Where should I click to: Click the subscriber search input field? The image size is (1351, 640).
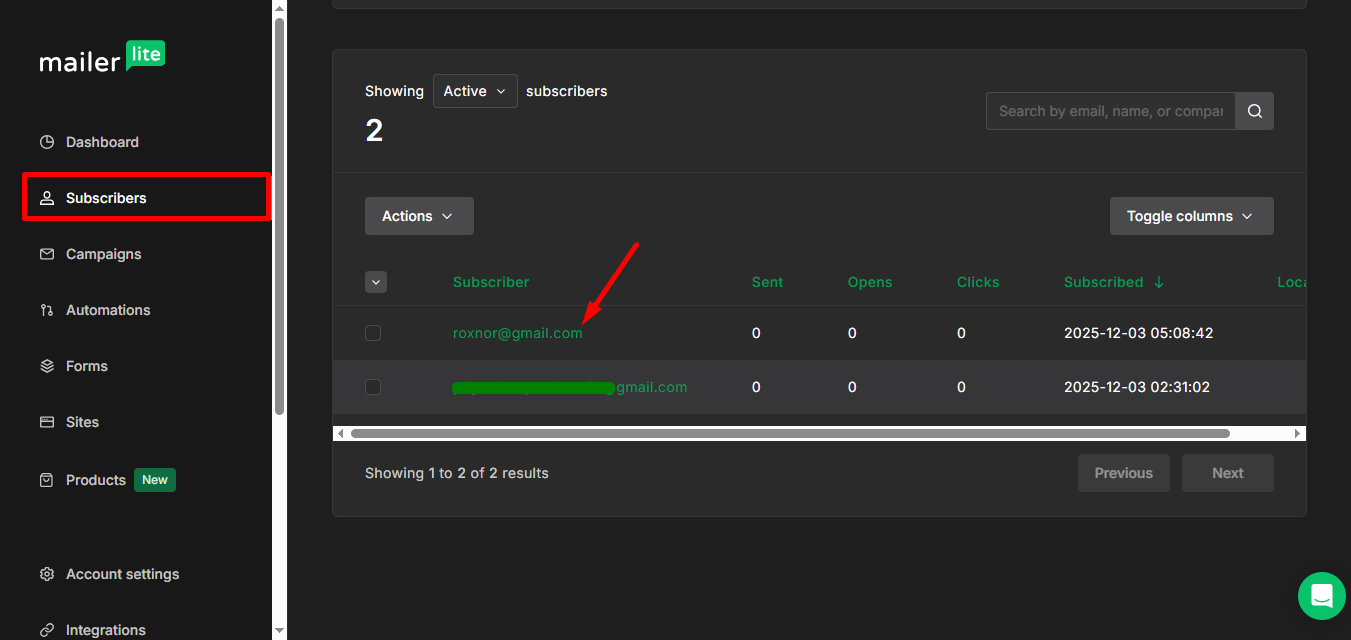click(x=1110, y=111)
